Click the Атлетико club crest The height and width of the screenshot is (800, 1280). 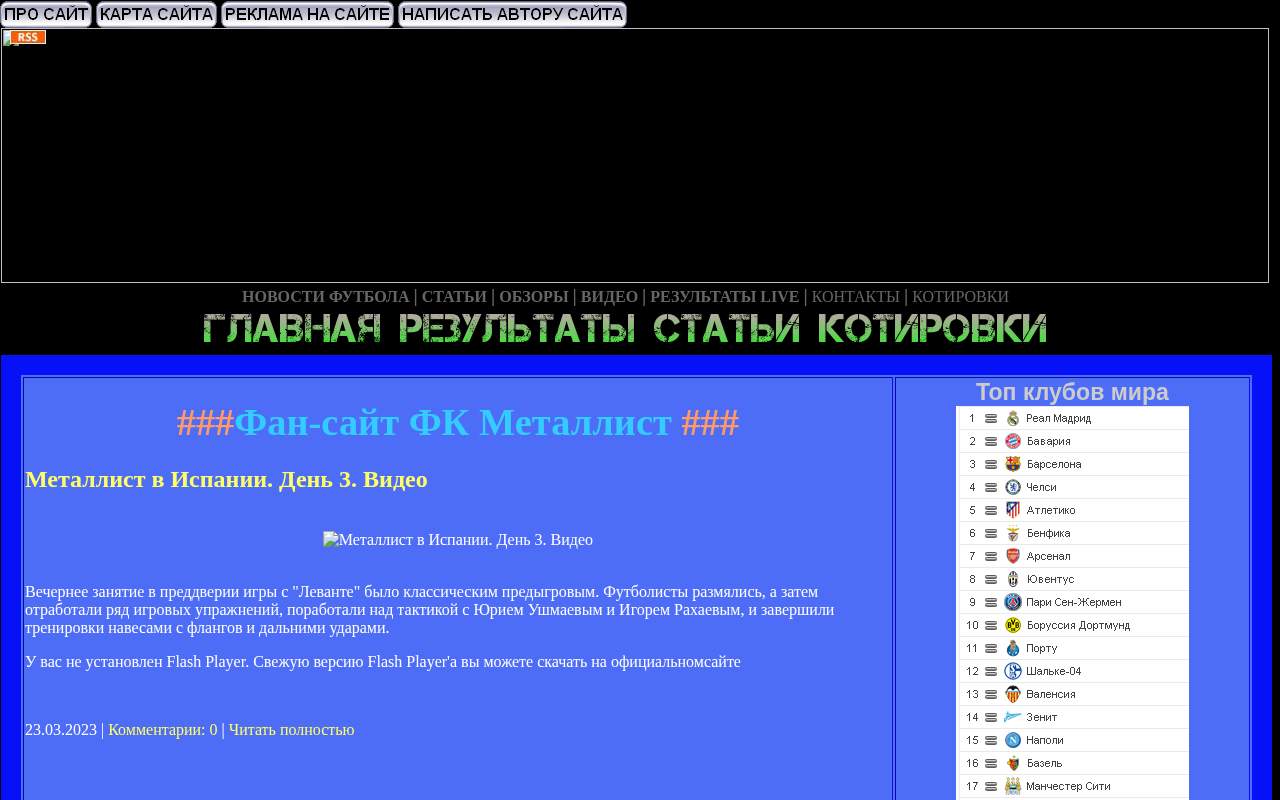(x=1013, y=510)
